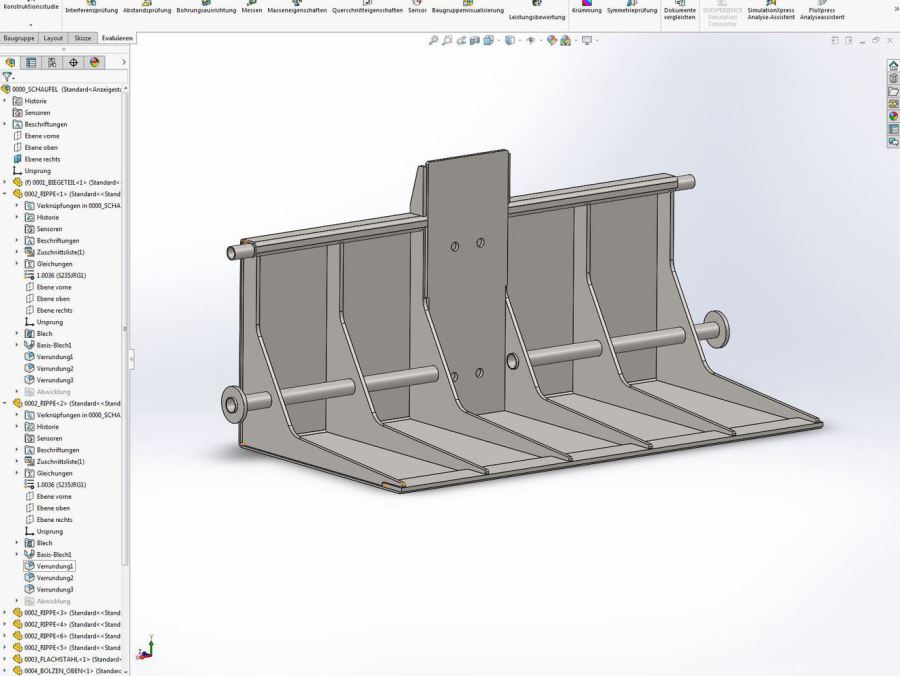Select Zuschnittsliste(1) under RIPPE<1>
Image resolution: width=900 pixels, height=676 pixels.
tap(55, 252)
